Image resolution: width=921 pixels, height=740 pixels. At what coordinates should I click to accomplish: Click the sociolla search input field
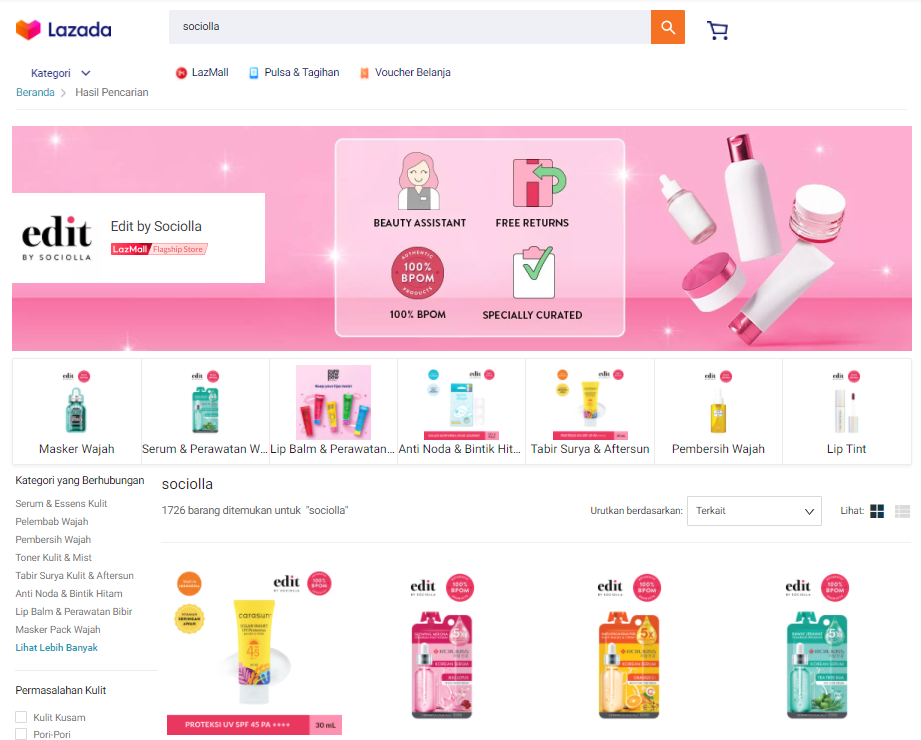tap(409, 27)
